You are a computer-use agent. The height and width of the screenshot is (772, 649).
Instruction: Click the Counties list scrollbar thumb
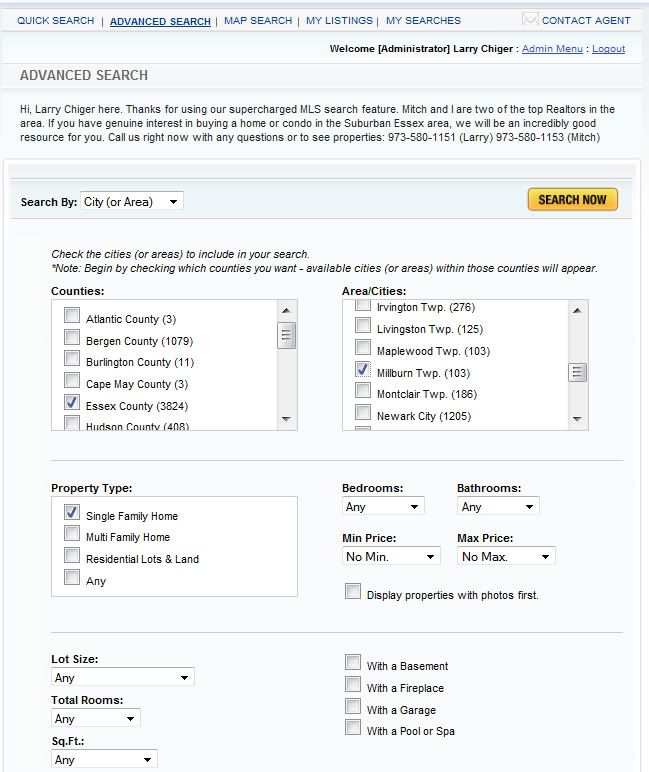pos(286,335)
